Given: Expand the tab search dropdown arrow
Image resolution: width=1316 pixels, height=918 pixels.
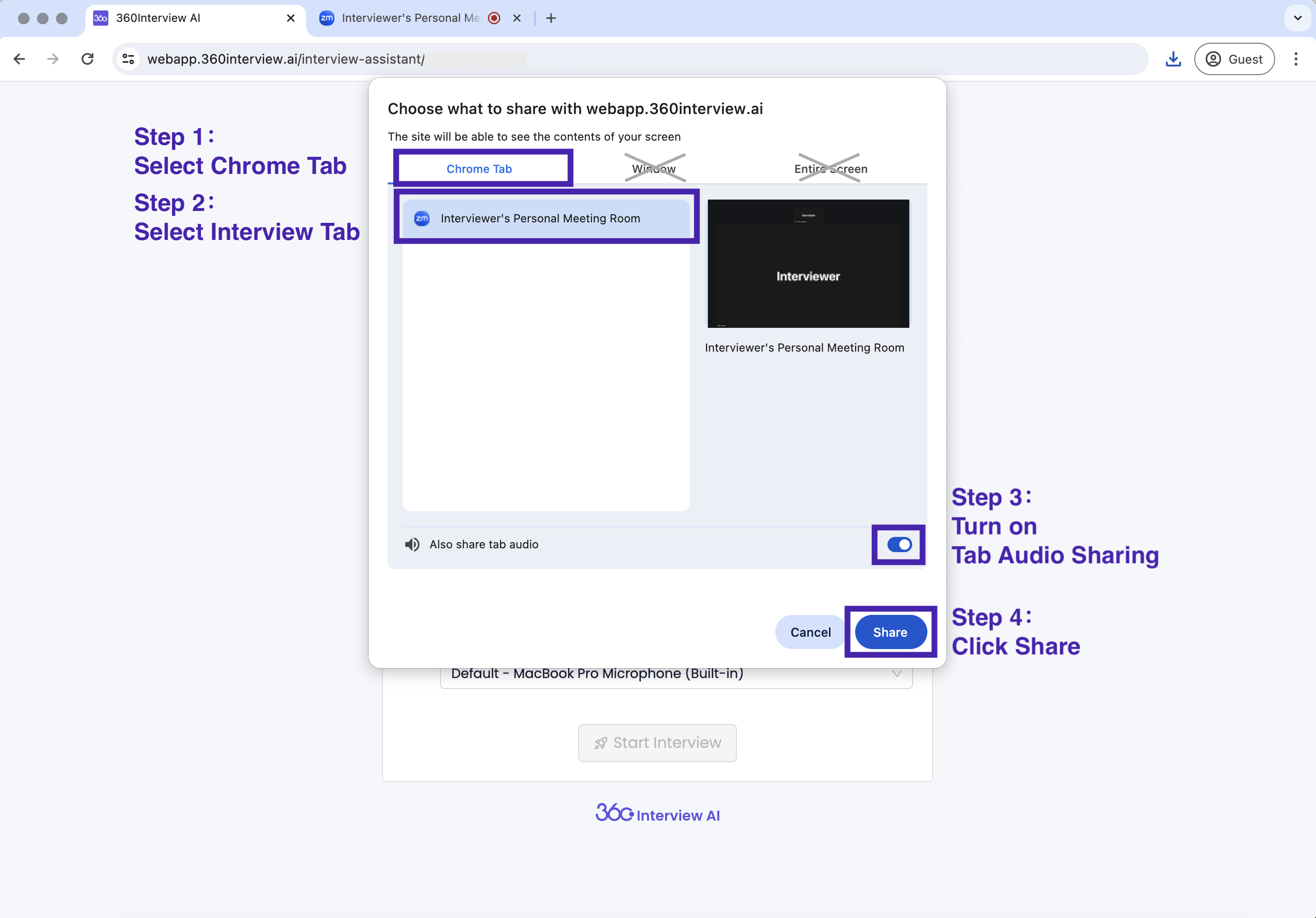Looking at the screenshot, I should 1297,19.
